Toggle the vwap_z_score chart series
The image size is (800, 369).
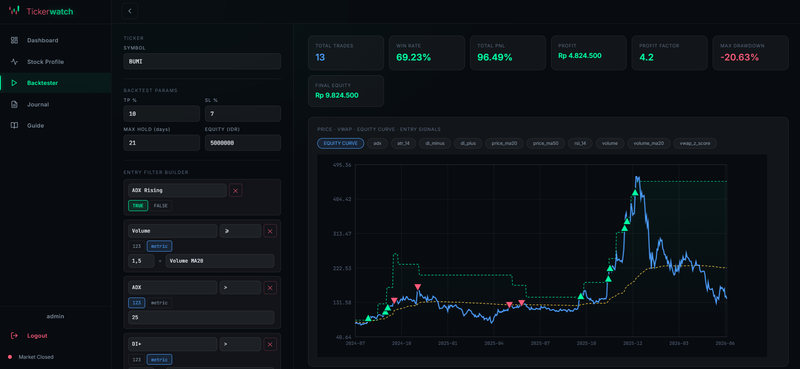[x=695, y=143]
